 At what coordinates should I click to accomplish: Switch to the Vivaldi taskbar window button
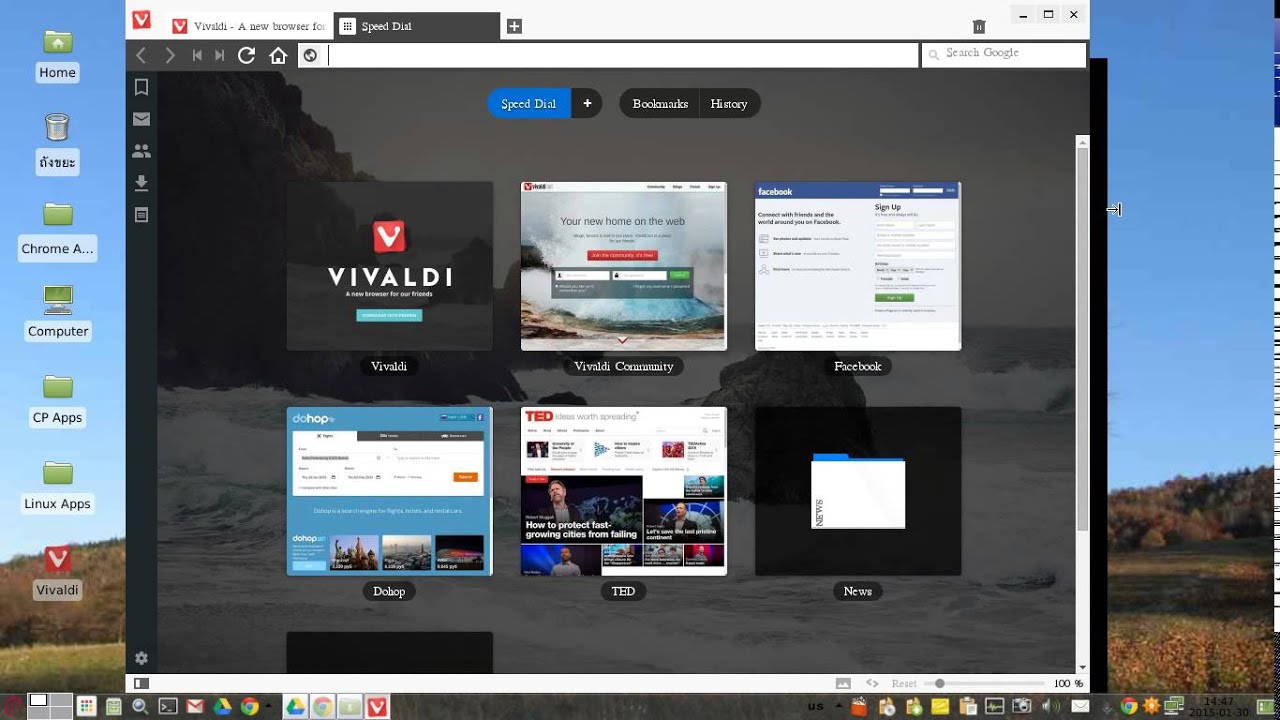point(377,707)
